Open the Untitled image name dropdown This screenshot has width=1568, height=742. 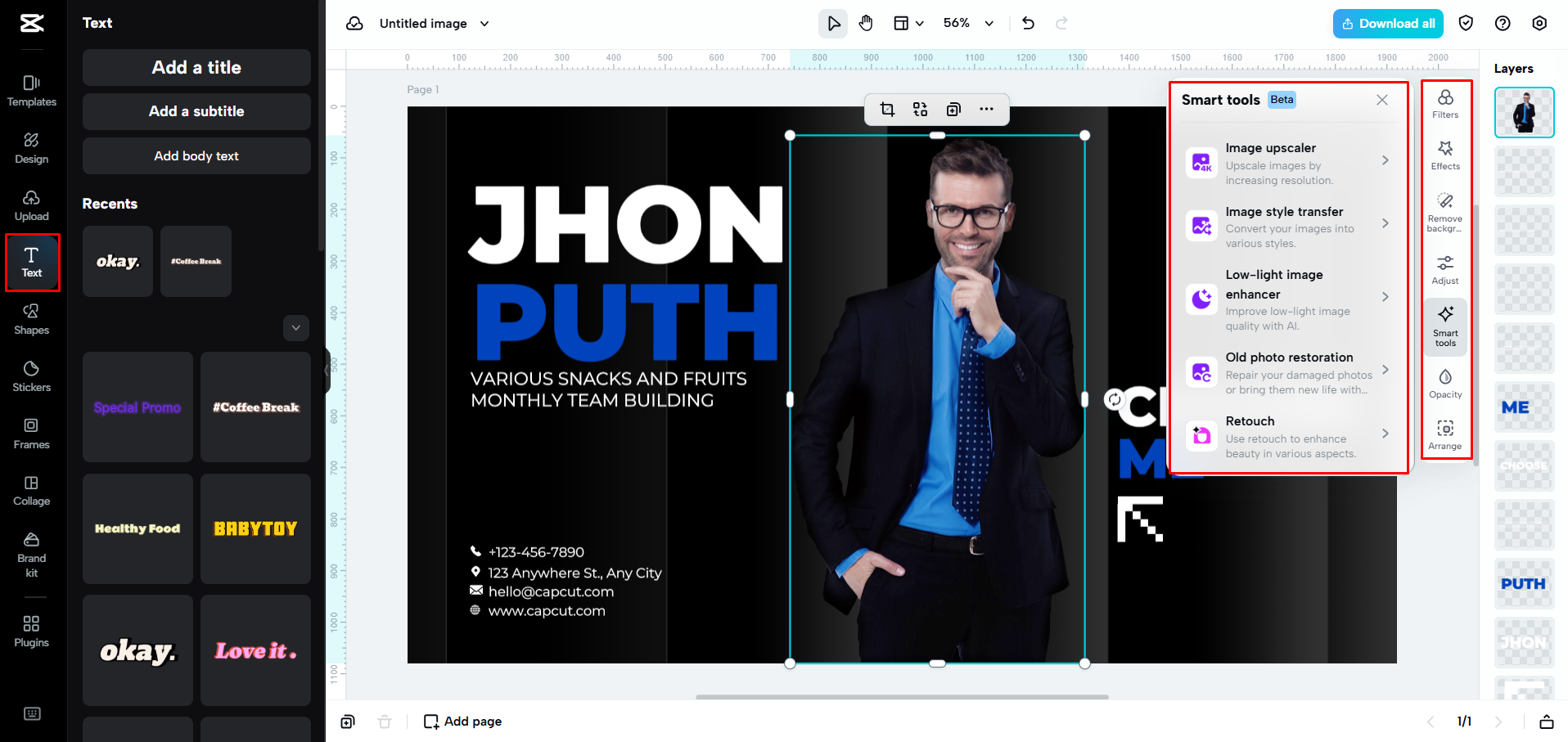[484, 24]
